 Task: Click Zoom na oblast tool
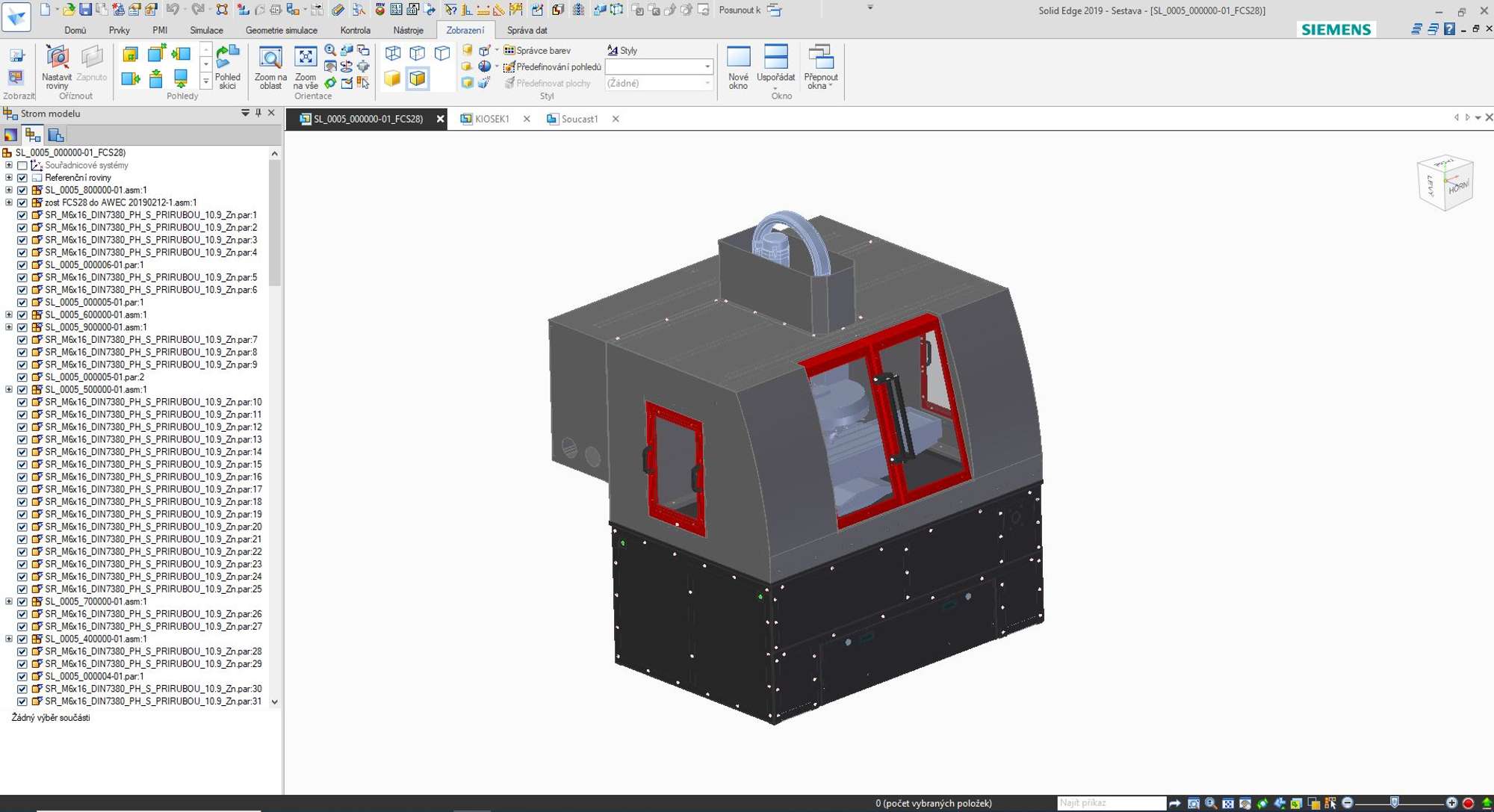(270, 67)
